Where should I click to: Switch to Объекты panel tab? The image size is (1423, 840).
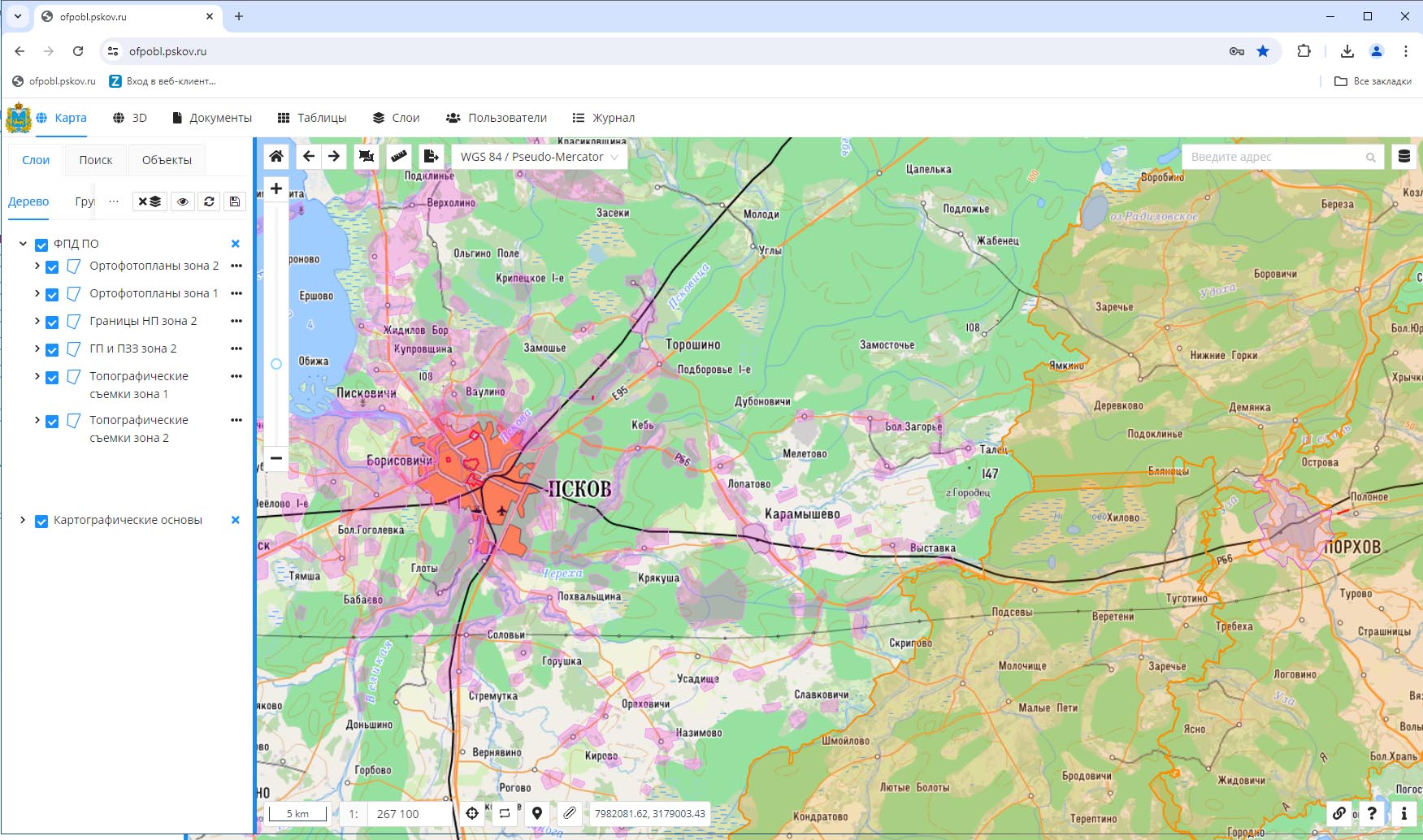click(167, 160)
